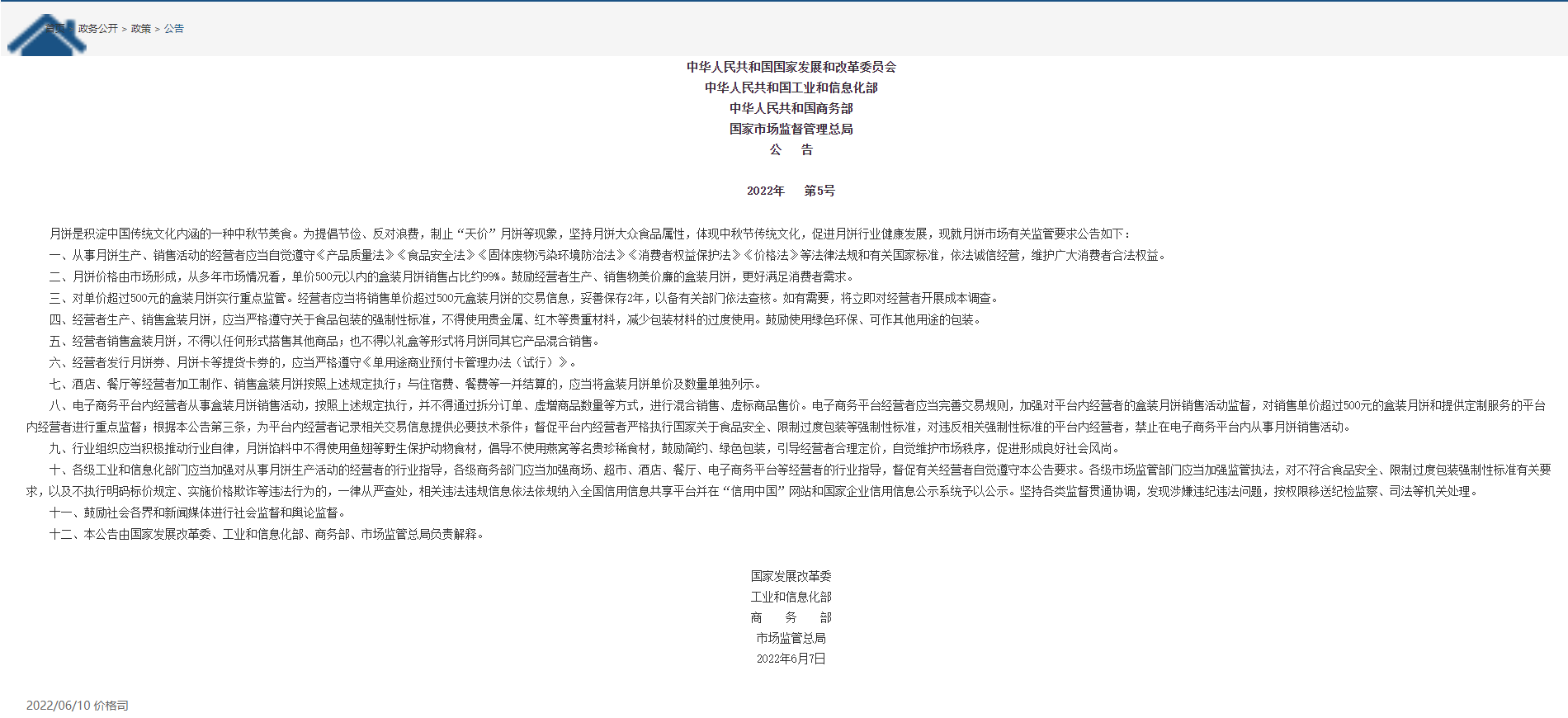Click article 六 about 月饼券 and 月饼卡
The width and height of the screenshot is (1568, 718).
[x=314, y=363]
